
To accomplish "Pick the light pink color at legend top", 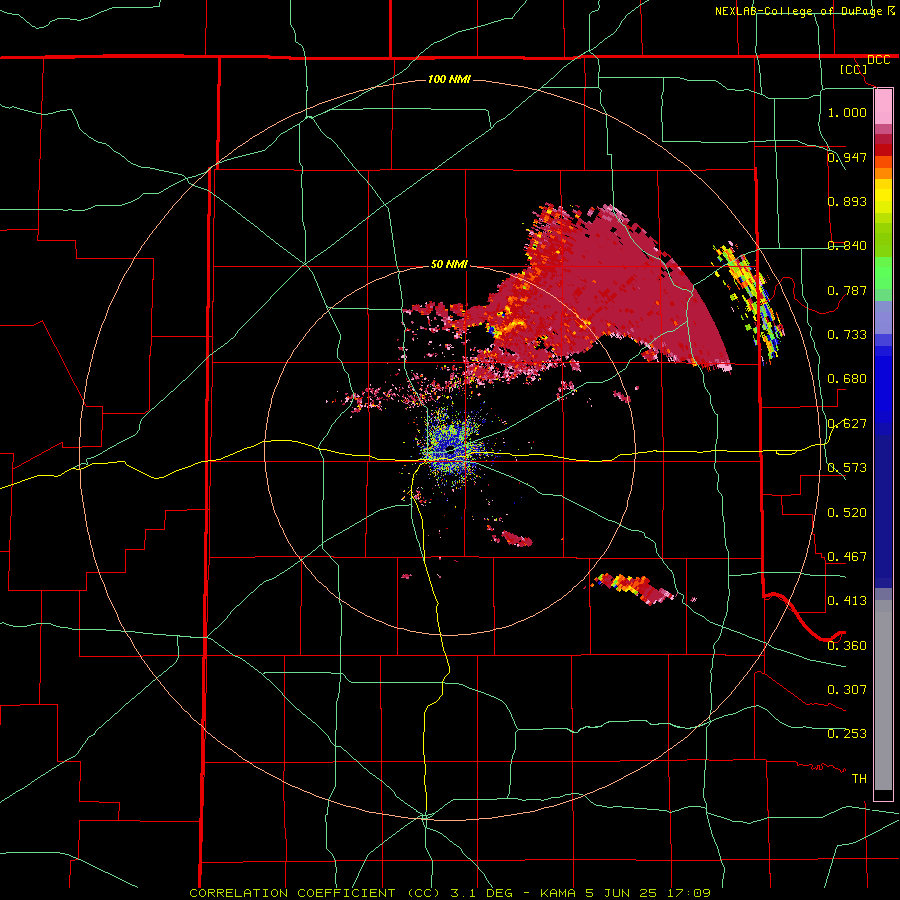I will (x=883, y=107).
